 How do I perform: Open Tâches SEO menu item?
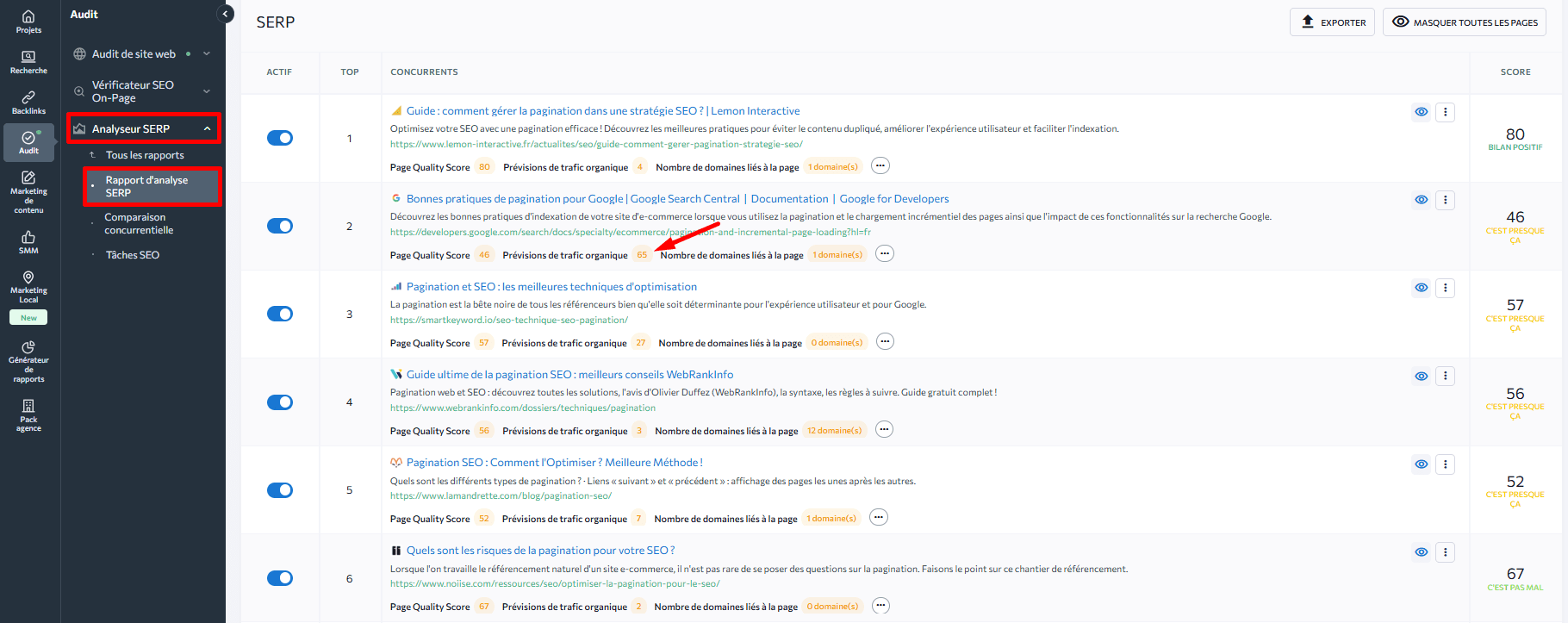pyautogui.click(x=133, y=255)
